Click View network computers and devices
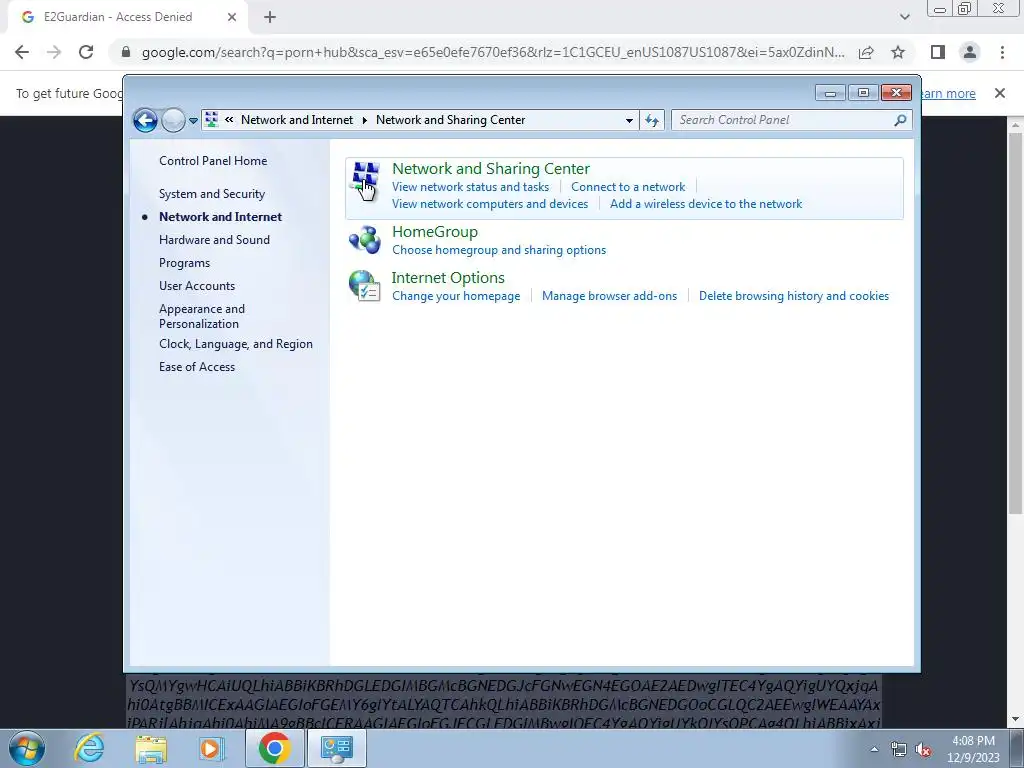 point(490,204)
